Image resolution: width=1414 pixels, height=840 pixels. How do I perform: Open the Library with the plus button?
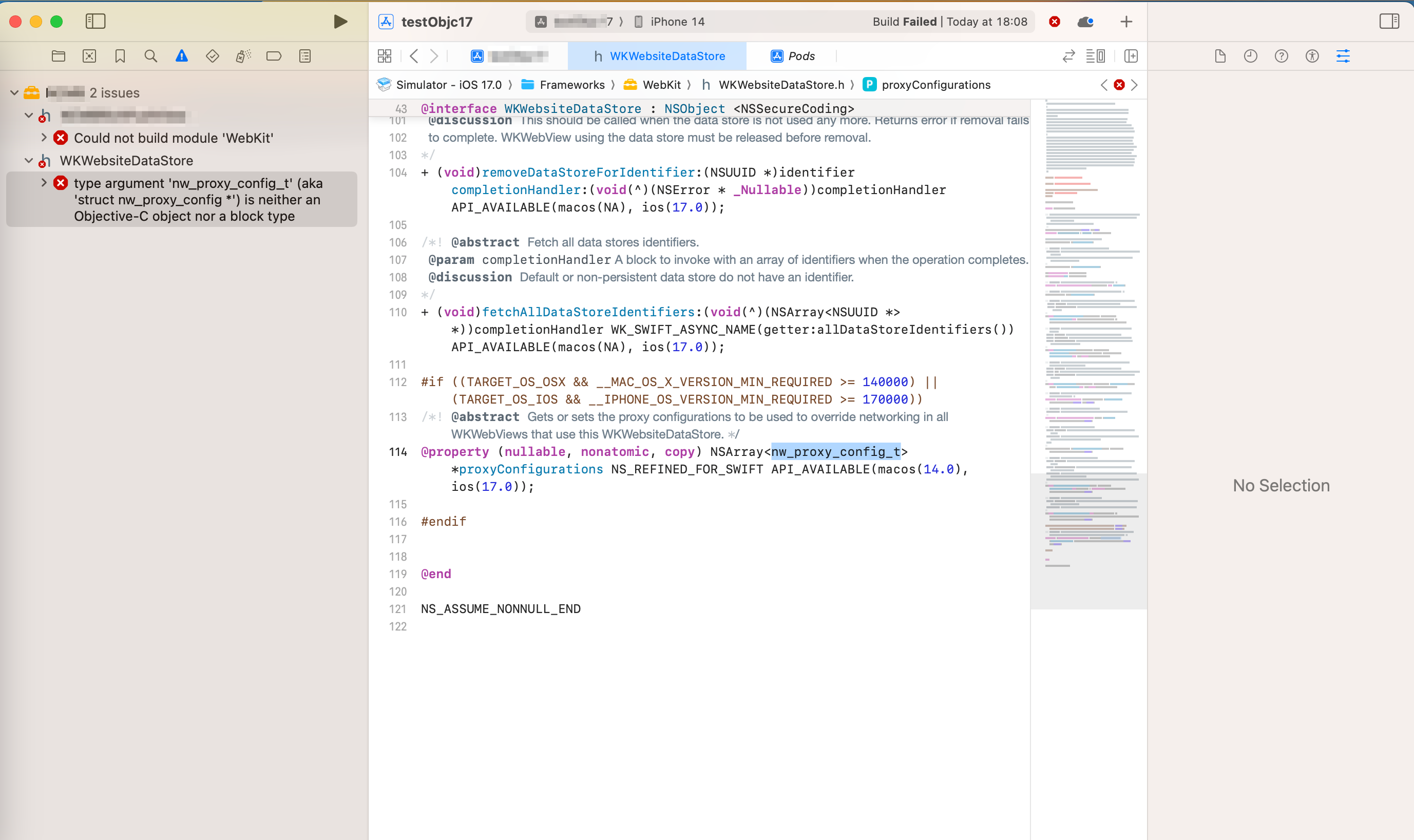pos(1126,22)
